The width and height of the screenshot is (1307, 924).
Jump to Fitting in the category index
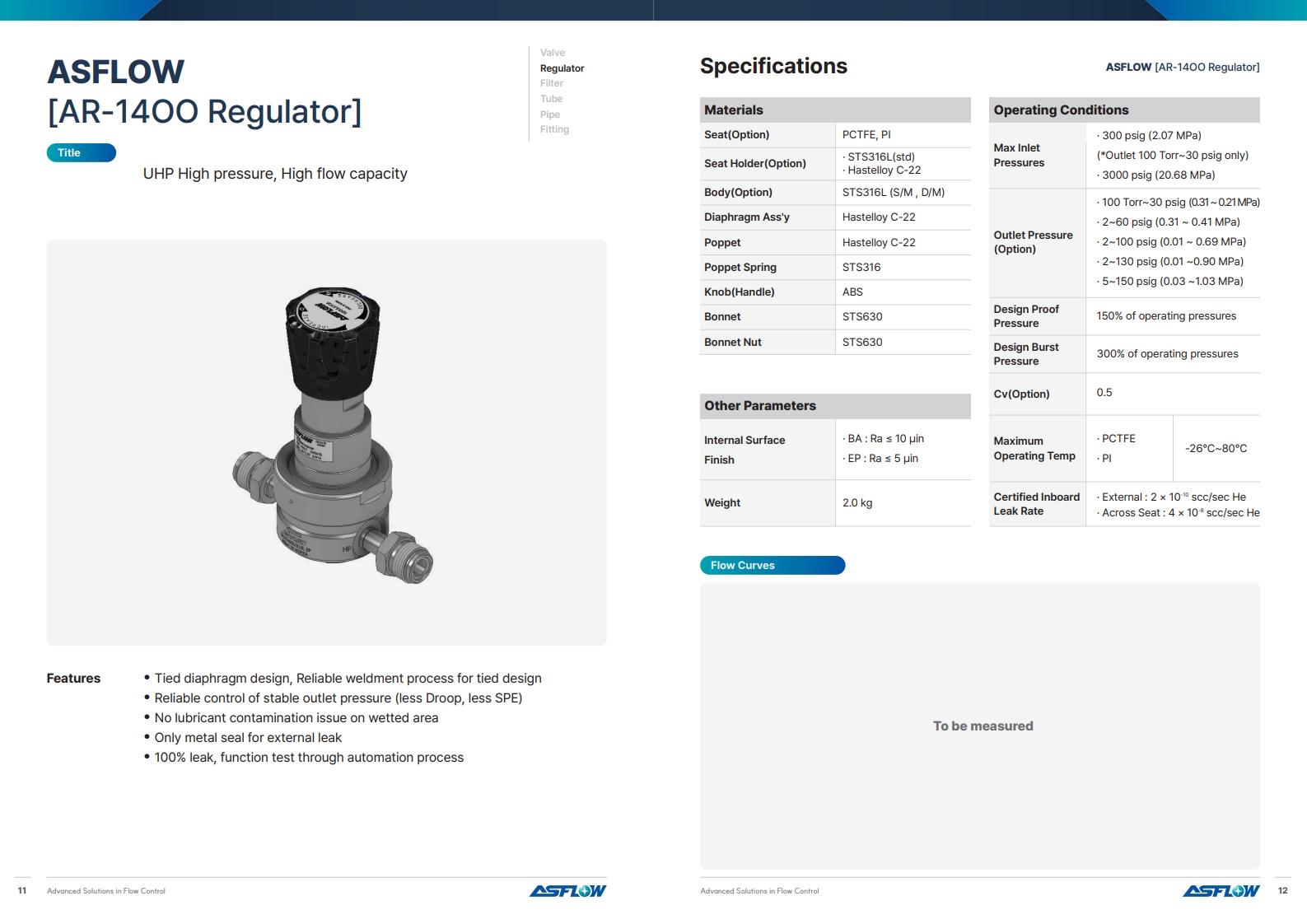554,129
